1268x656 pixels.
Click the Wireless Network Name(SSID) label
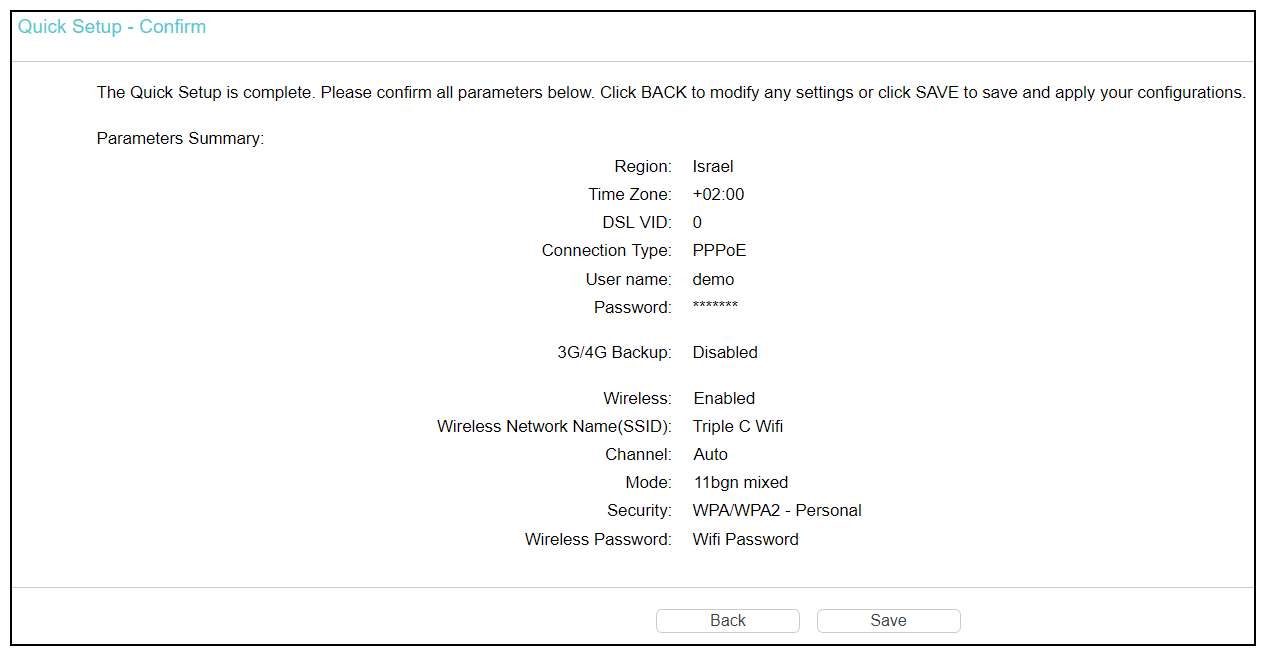(554, 427)
